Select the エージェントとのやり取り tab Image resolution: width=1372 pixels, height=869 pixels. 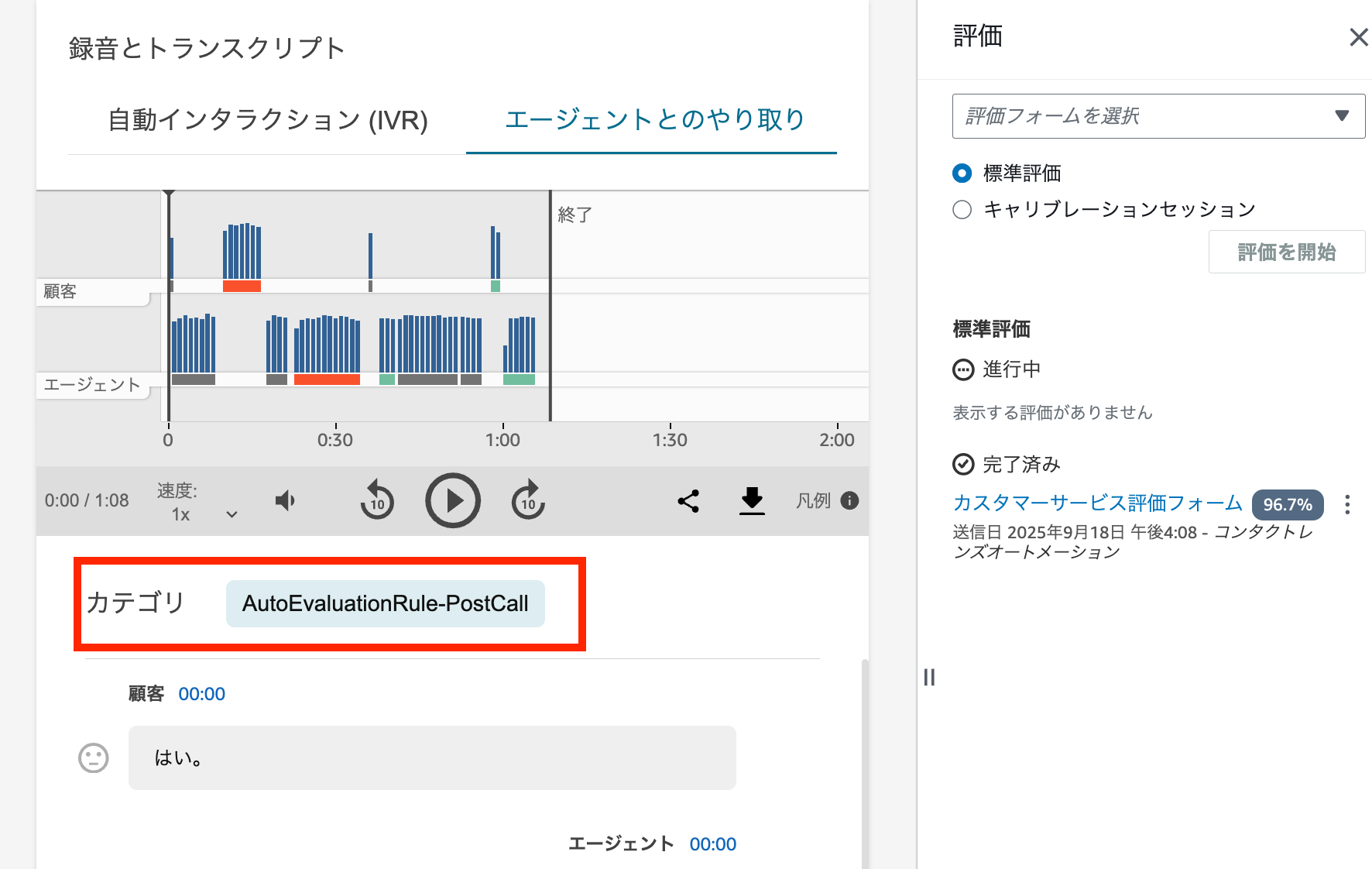tap(654, 120)
